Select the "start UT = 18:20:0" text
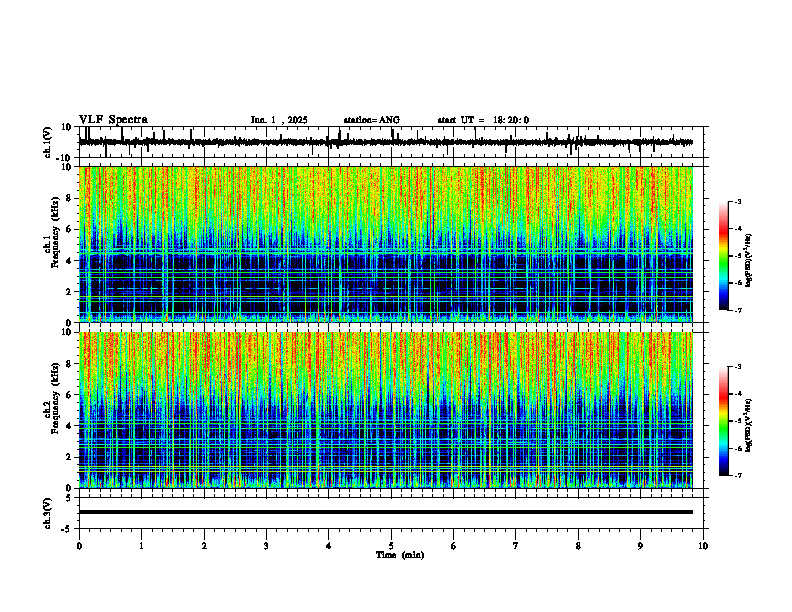Screen dimensions: 792x612 point(483,120)
